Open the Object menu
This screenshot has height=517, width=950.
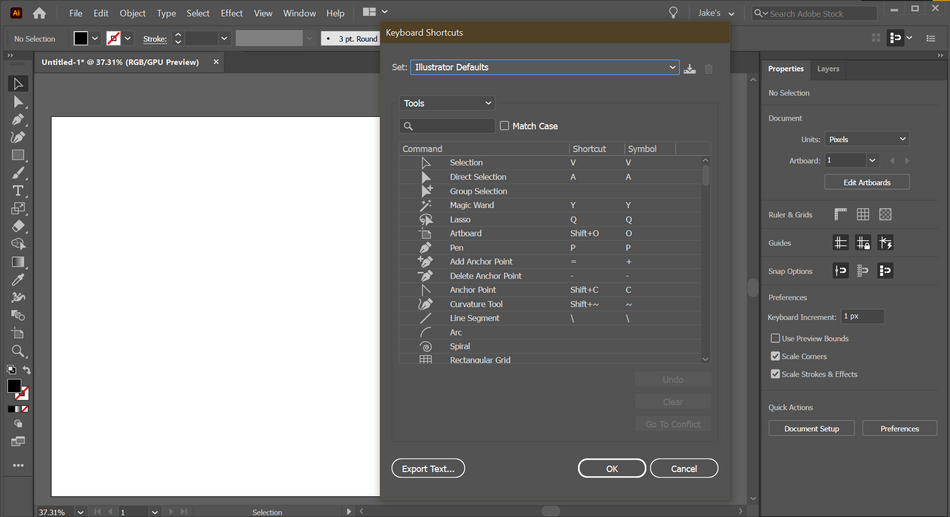click(x=132, y=13)
